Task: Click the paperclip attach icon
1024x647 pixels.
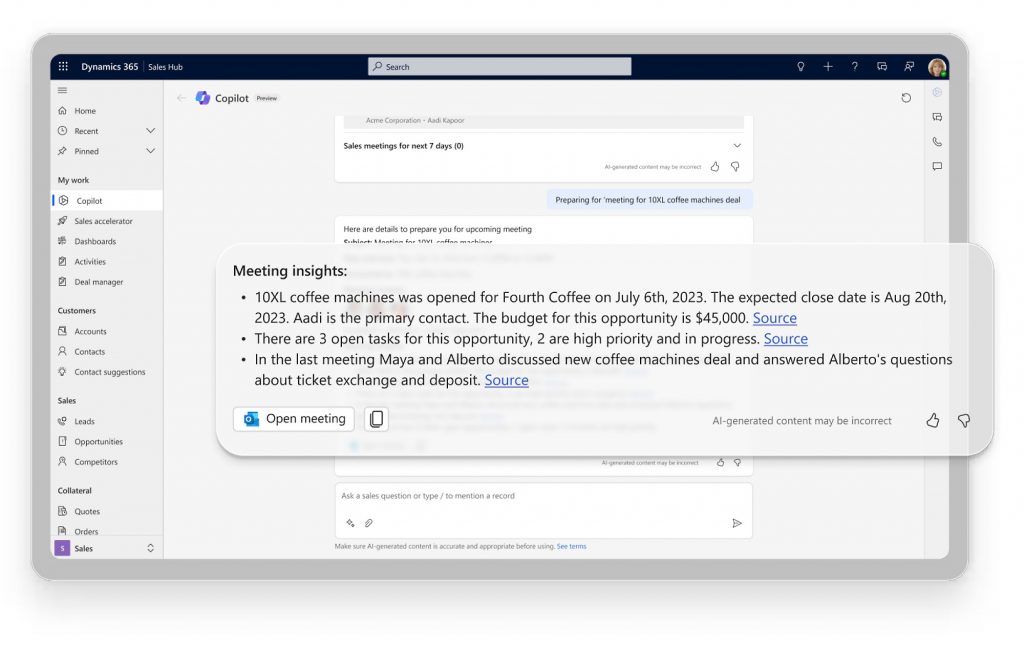Action: click(x=369, y=523)
